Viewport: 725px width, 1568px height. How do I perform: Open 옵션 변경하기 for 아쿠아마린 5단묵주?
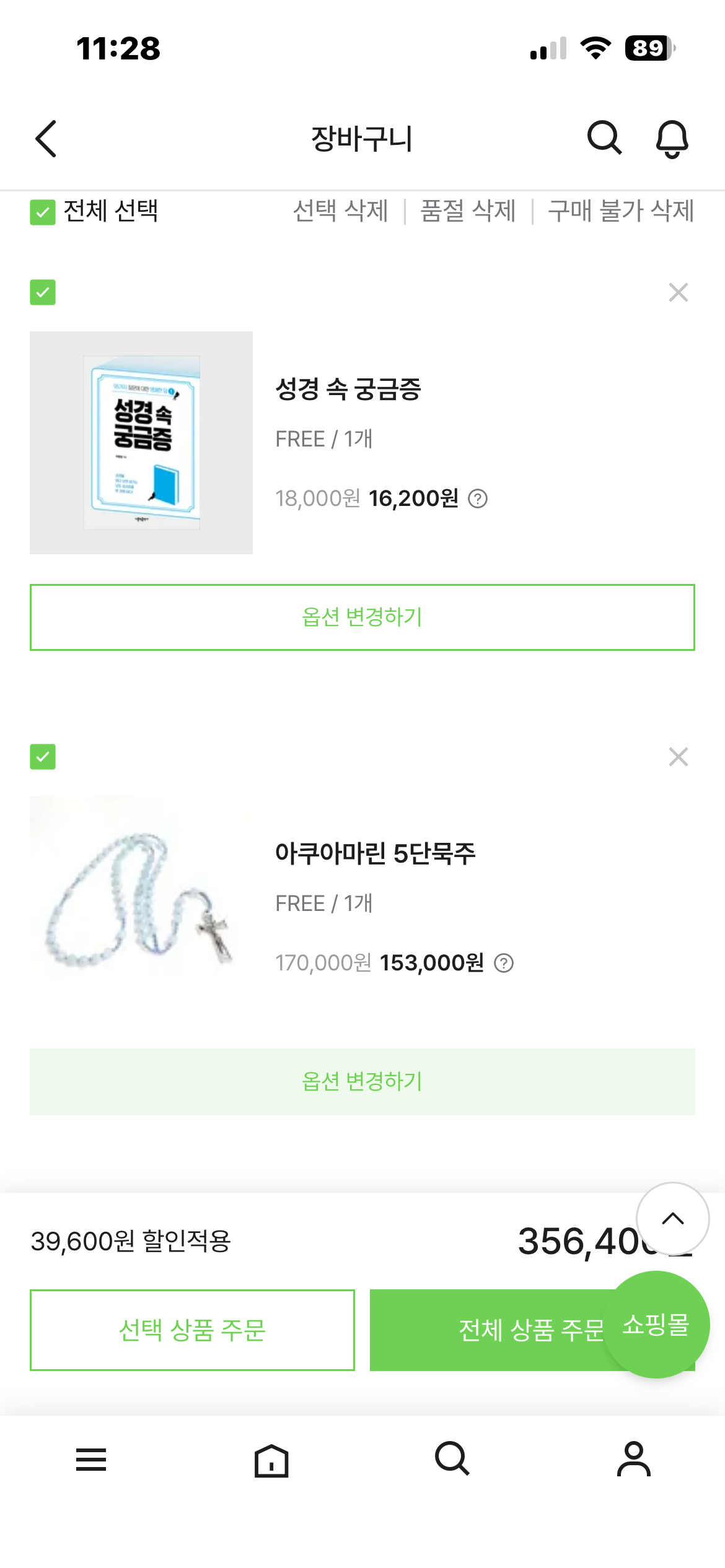click(362, 1082)
